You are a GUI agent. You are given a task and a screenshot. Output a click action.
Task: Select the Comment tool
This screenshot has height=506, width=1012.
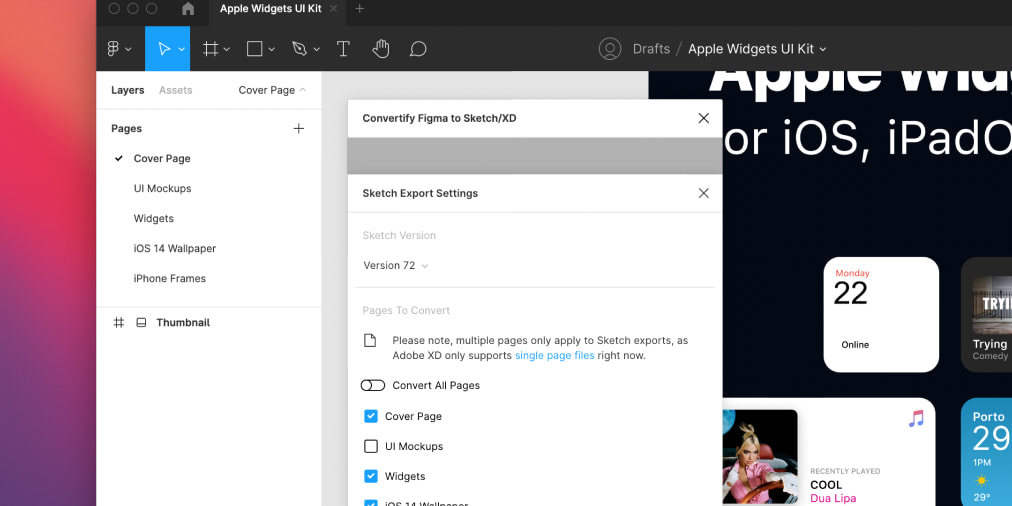point(418,49)
